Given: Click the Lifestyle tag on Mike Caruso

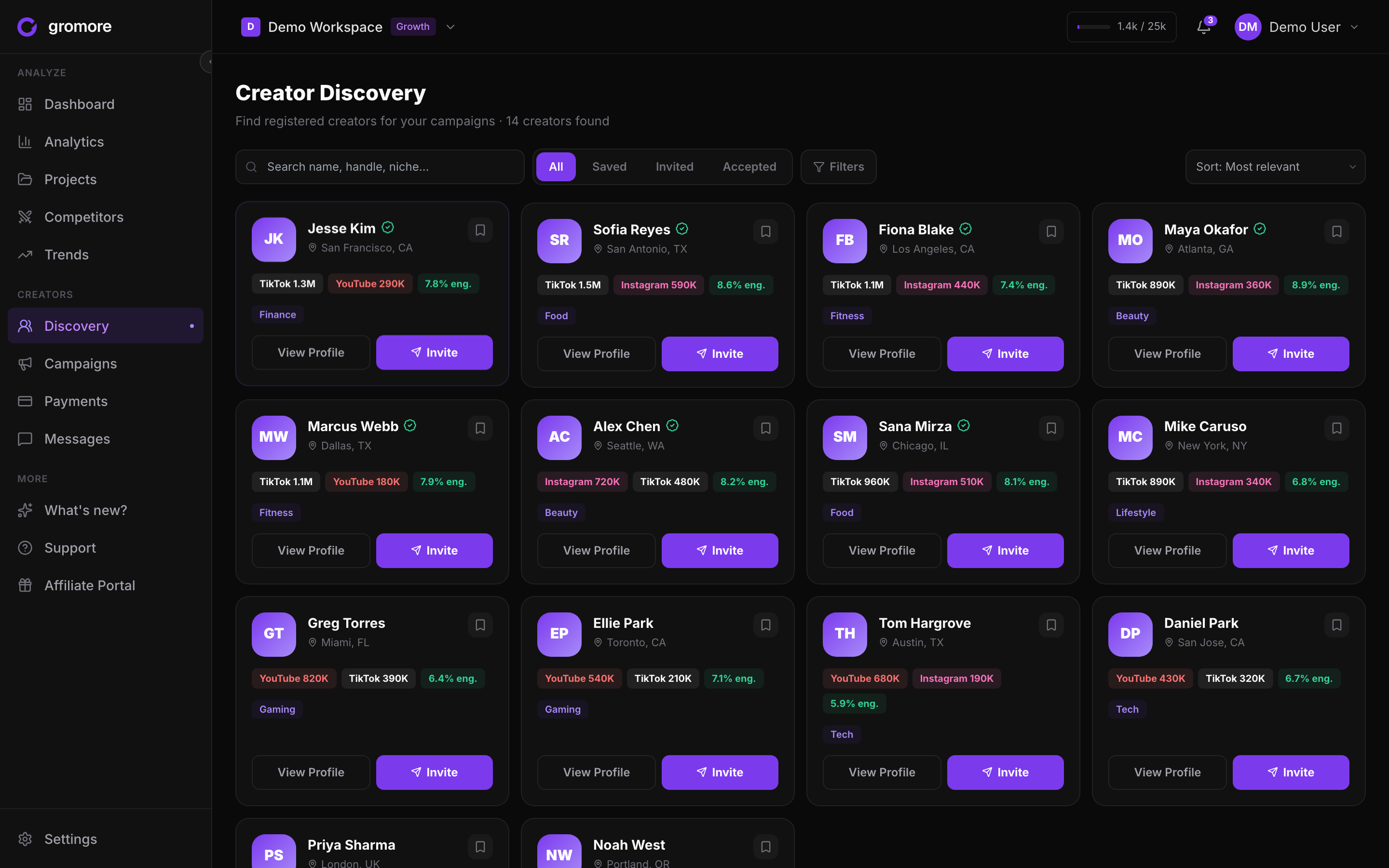Looking at the screenshot, I should click(1135, 513).
